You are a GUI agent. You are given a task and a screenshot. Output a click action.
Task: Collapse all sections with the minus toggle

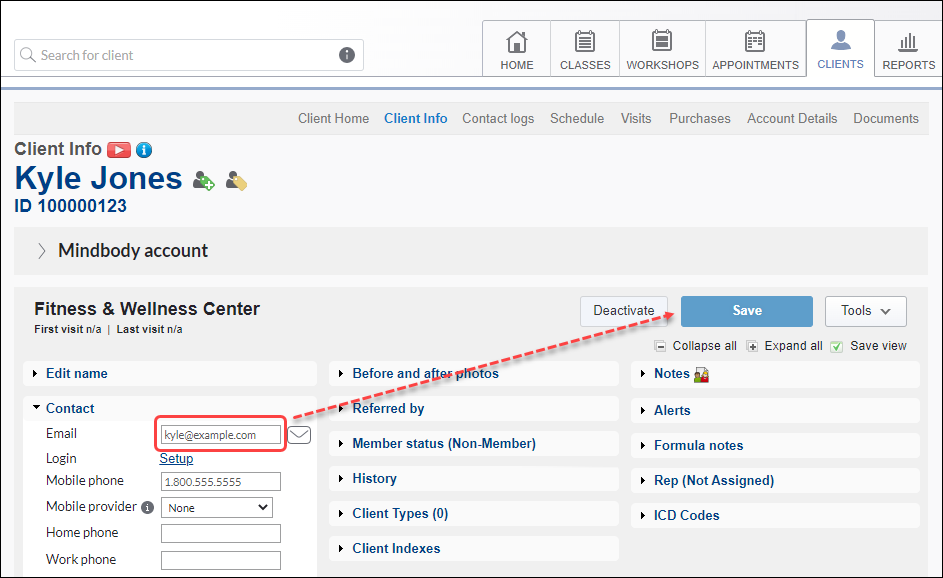[660, 345]
